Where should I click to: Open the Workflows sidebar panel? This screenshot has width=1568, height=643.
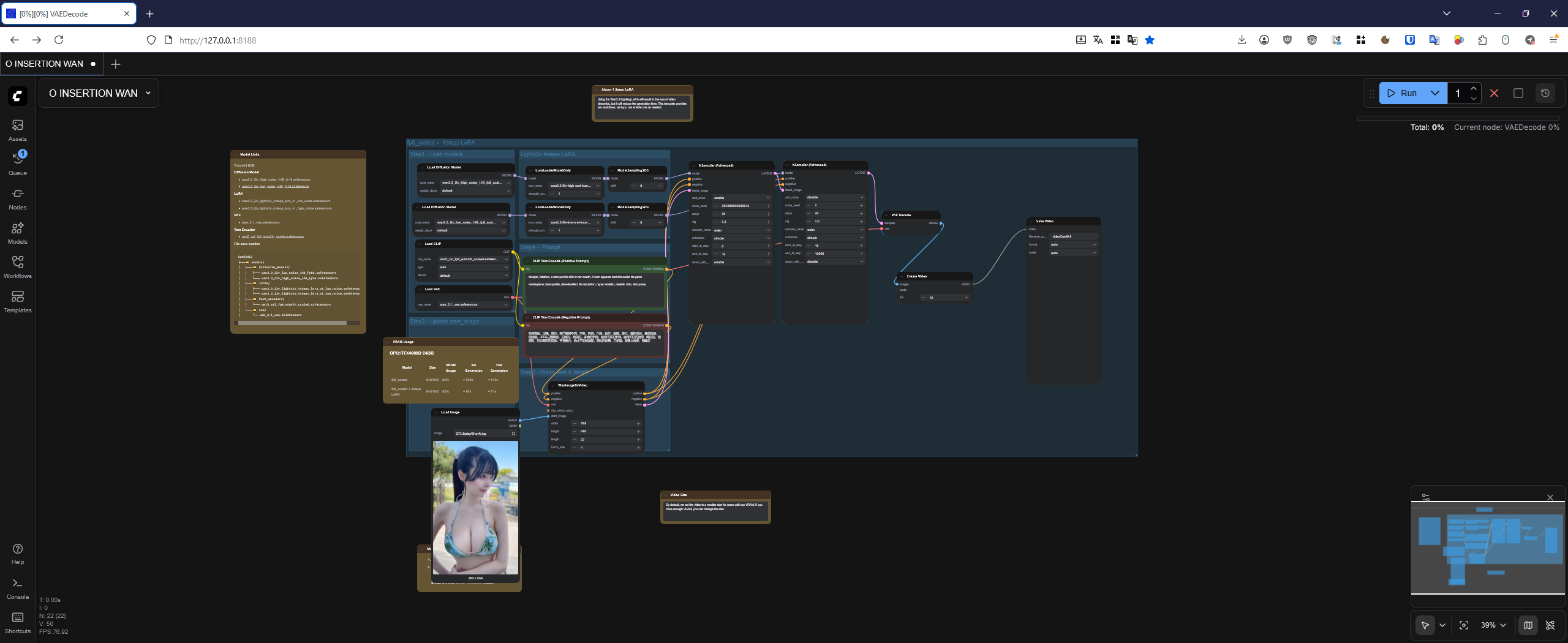tap(18, 266)
